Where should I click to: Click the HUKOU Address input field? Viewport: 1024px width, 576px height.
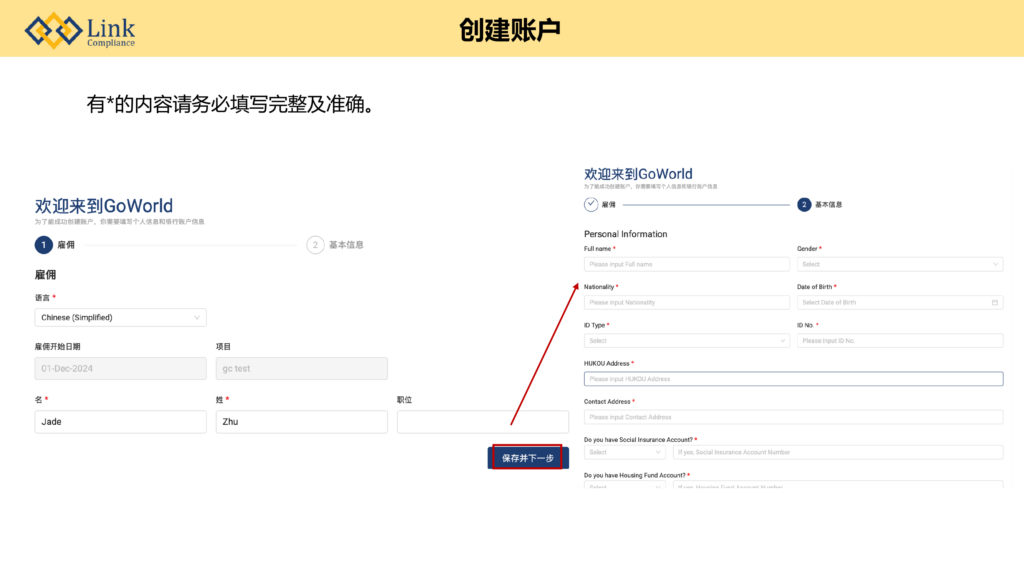793,379
